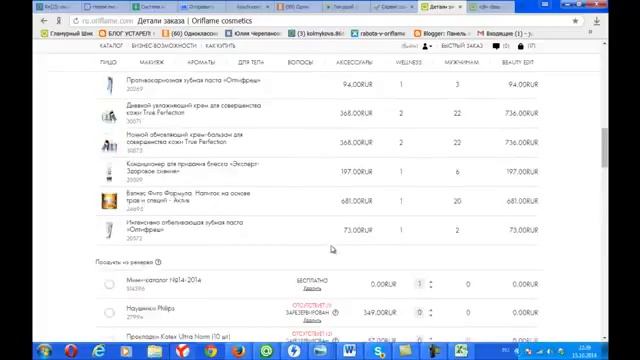Open the 'ЛИЦО' category menu
The image size is (640, 360).
108,62
